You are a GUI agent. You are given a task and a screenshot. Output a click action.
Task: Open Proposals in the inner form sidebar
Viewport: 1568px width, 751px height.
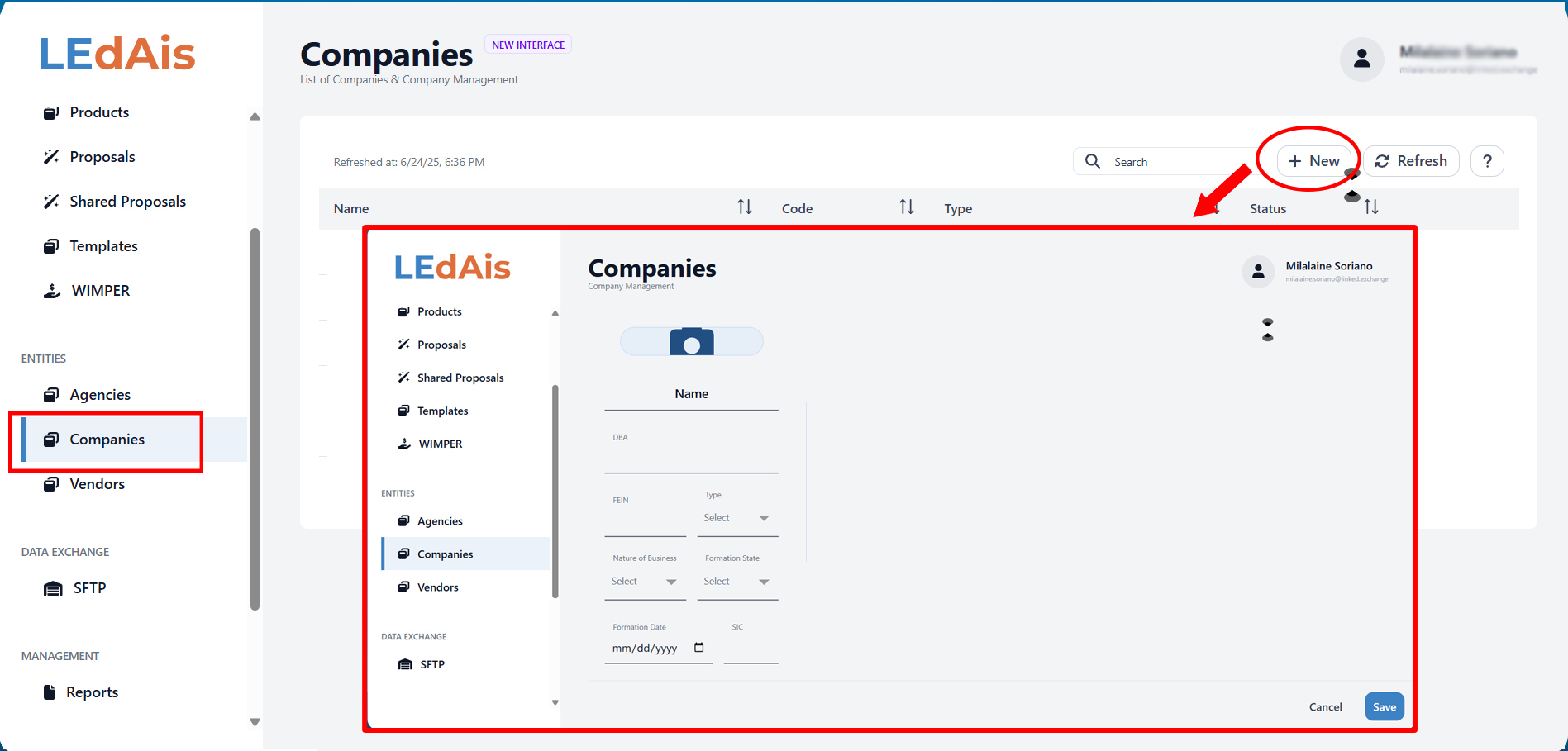[x=441, y=345]
